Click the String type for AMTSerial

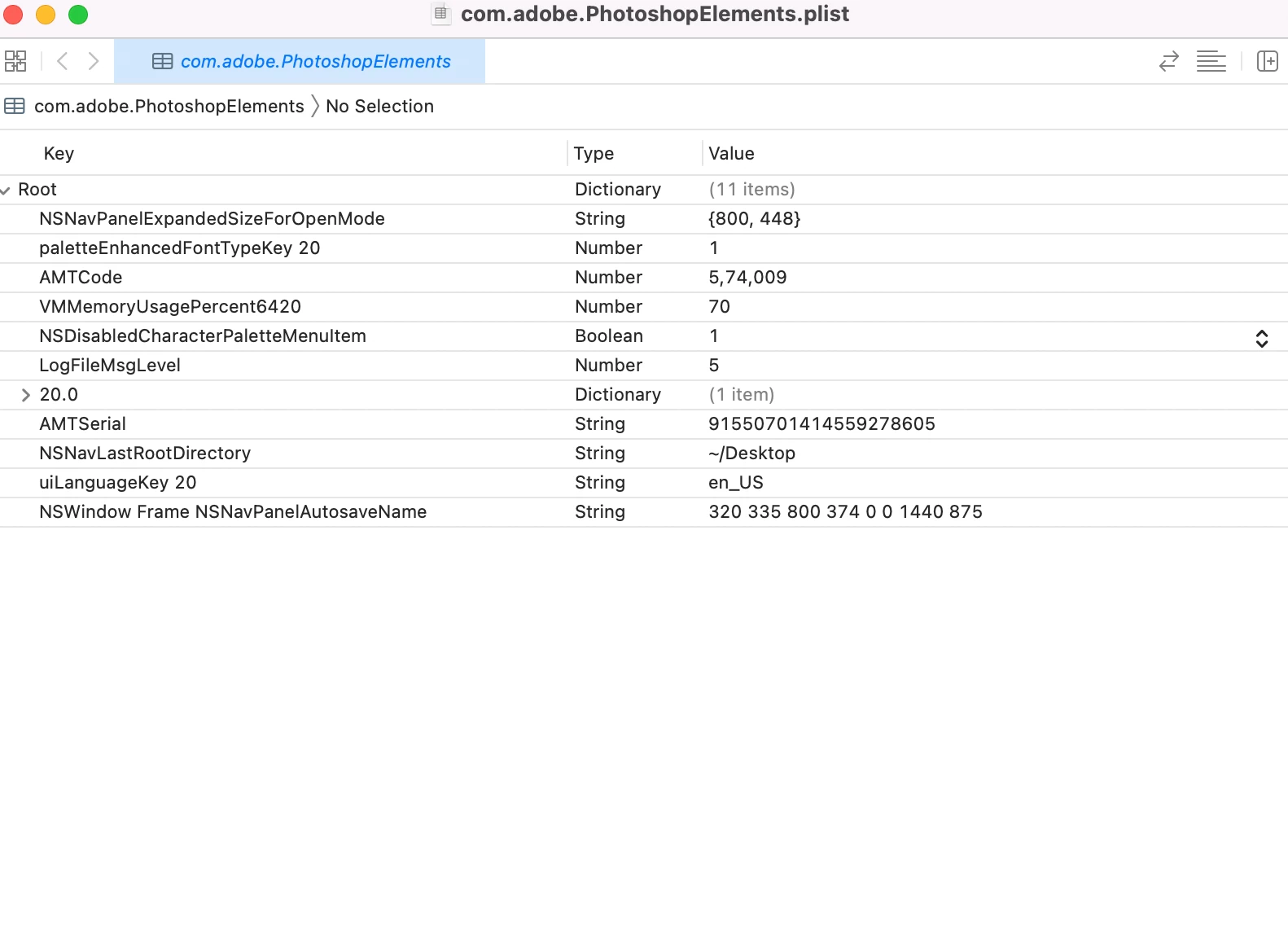600,423
